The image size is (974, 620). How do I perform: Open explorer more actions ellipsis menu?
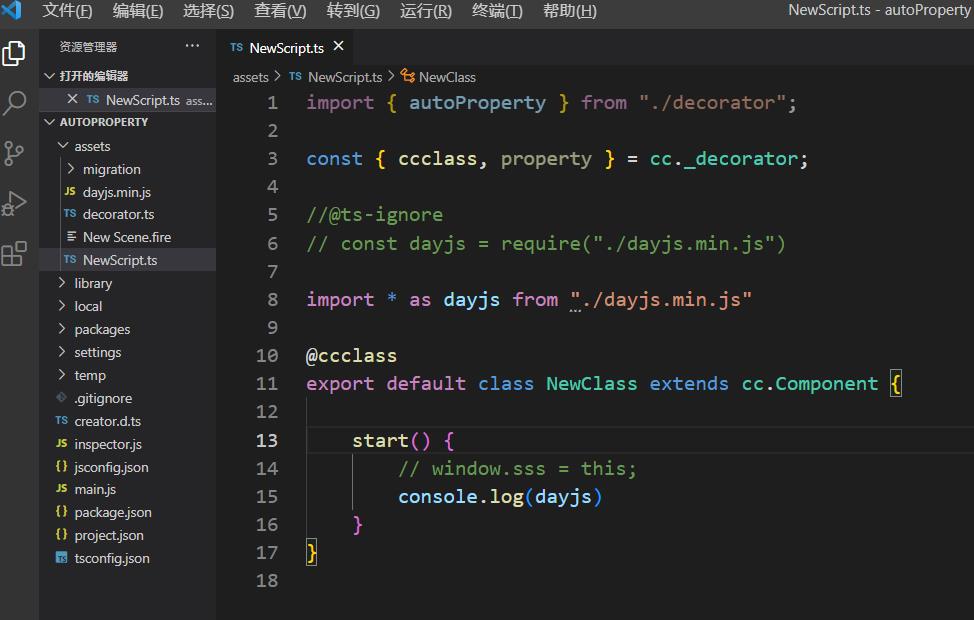(x=193, y=46)
